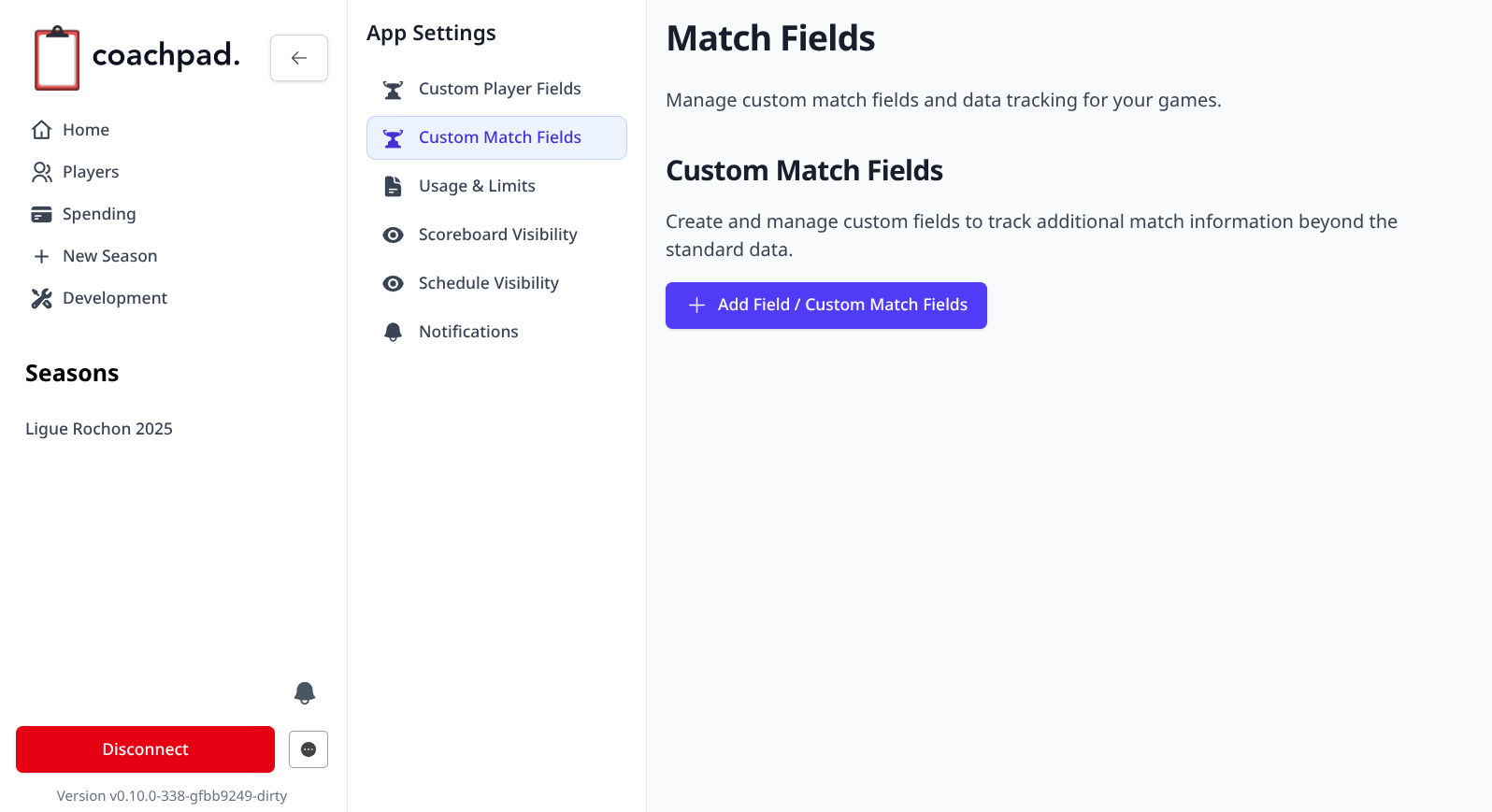
Task: Select Custom Match Fields settings item
Action: (x=499, y=137)
